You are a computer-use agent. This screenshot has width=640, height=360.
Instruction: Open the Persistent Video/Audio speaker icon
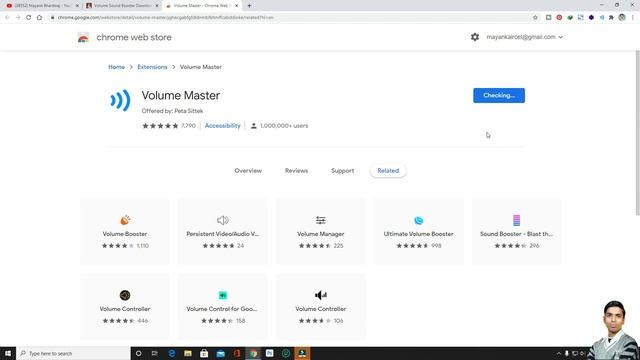pos(223,220)
